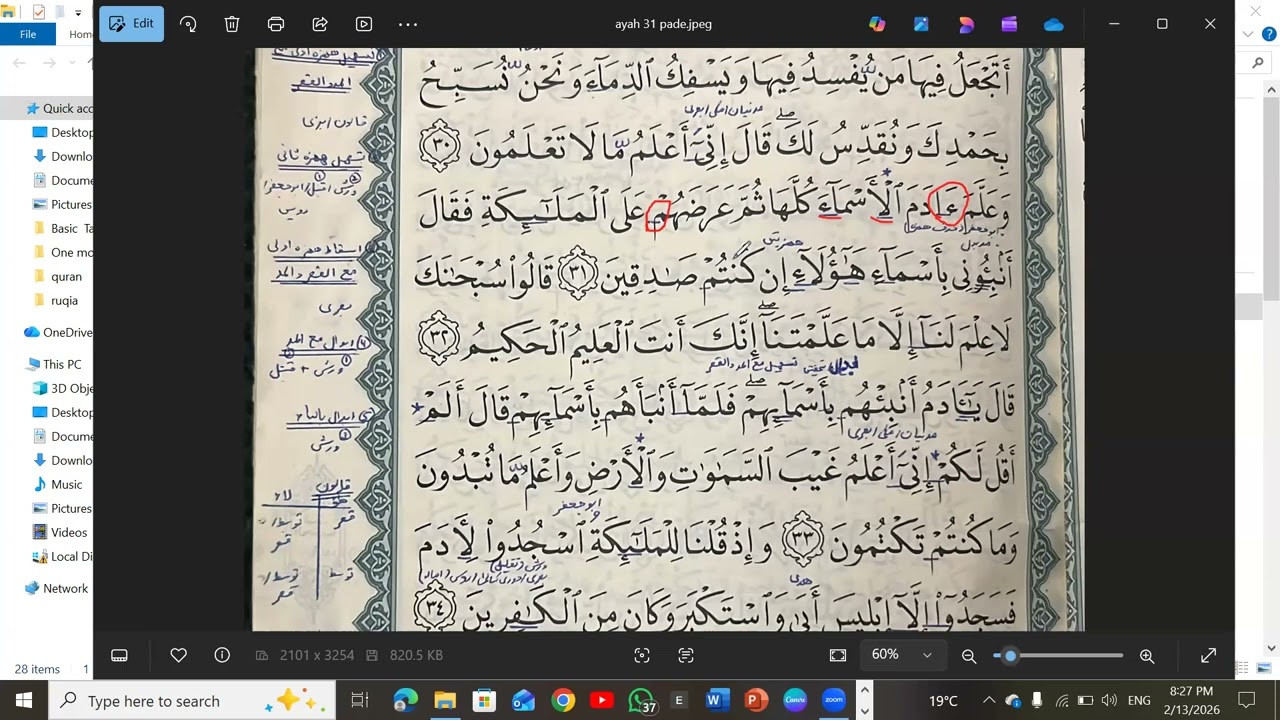Click the zoom slider handle

1010,656
